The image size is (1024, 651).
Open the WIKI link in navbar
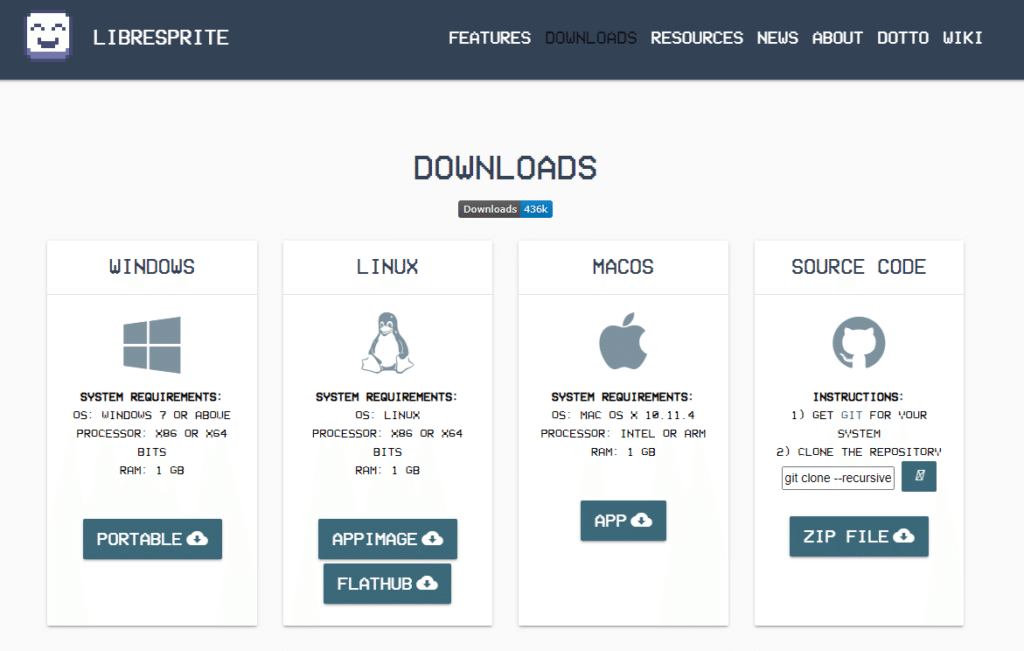point(962,38)
